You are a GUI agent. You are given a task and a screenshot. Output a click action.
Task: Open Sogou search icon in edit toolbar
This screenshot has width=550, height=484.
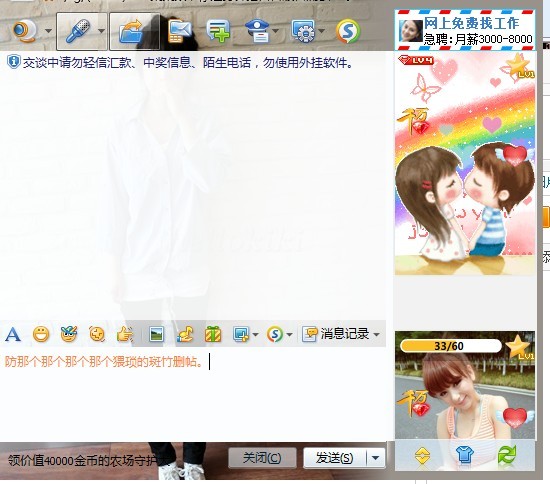[x=275, y=334]
